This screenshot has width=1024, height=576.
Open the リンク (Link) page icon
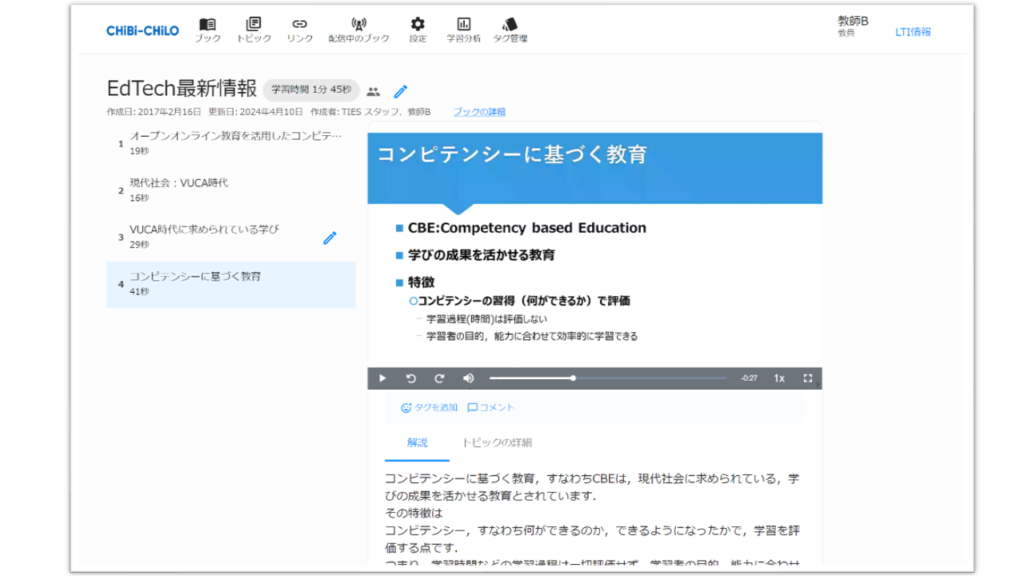coord(299,25)
